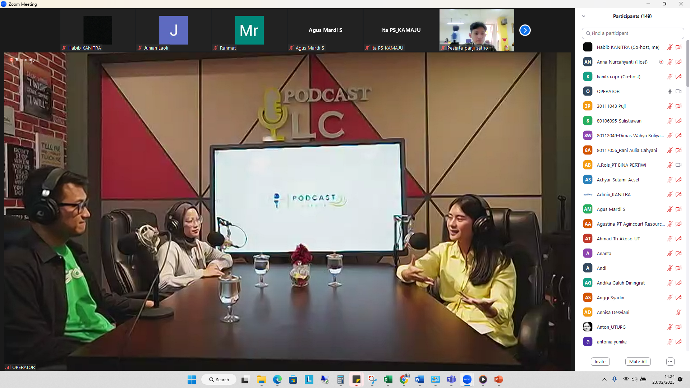Select the Mr avatar video tile
The image size is (690, 388).
(x=249, y=30)
